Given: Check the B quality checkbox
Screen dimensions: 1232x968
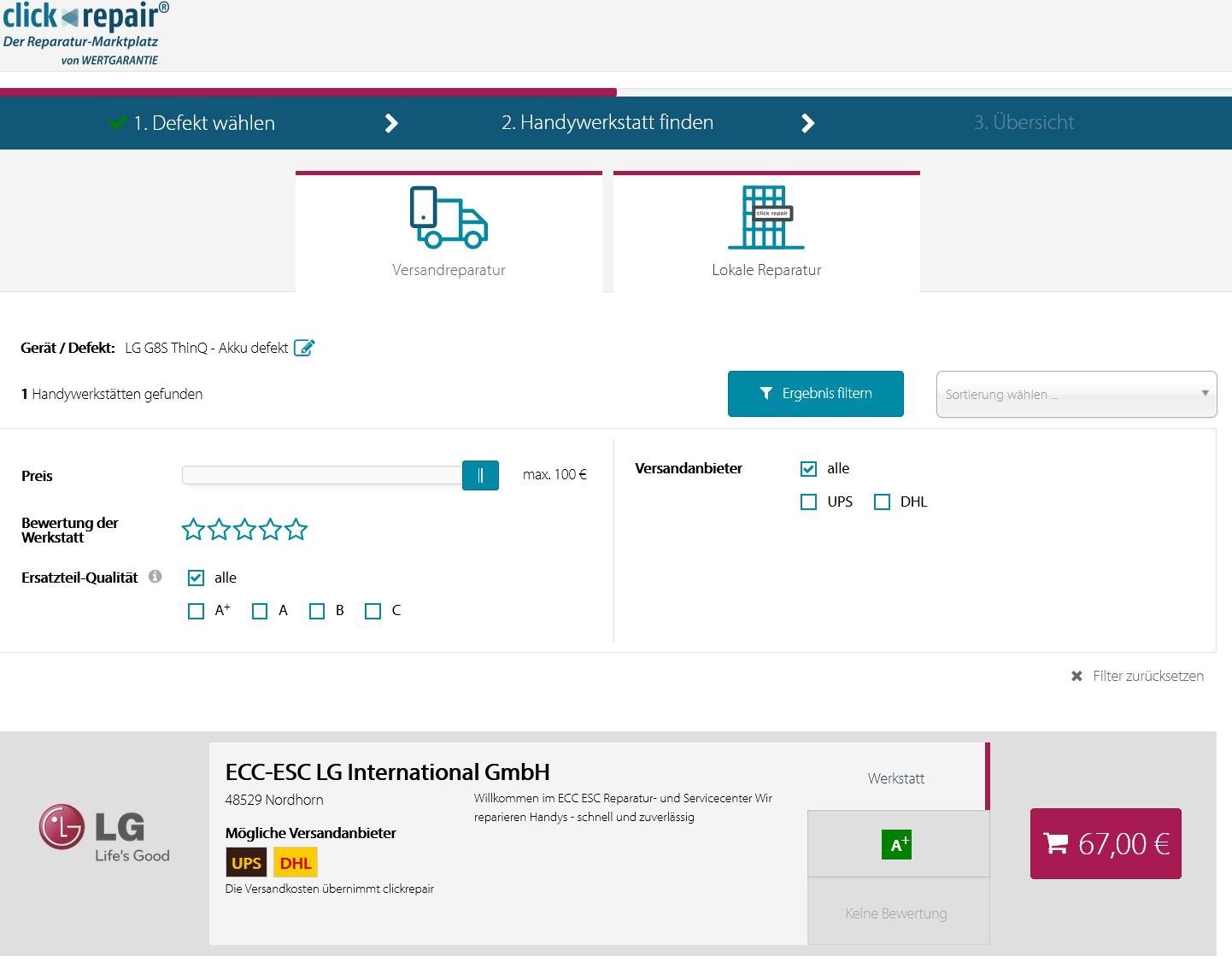Looking at the screenshot, I should point(317,611).
